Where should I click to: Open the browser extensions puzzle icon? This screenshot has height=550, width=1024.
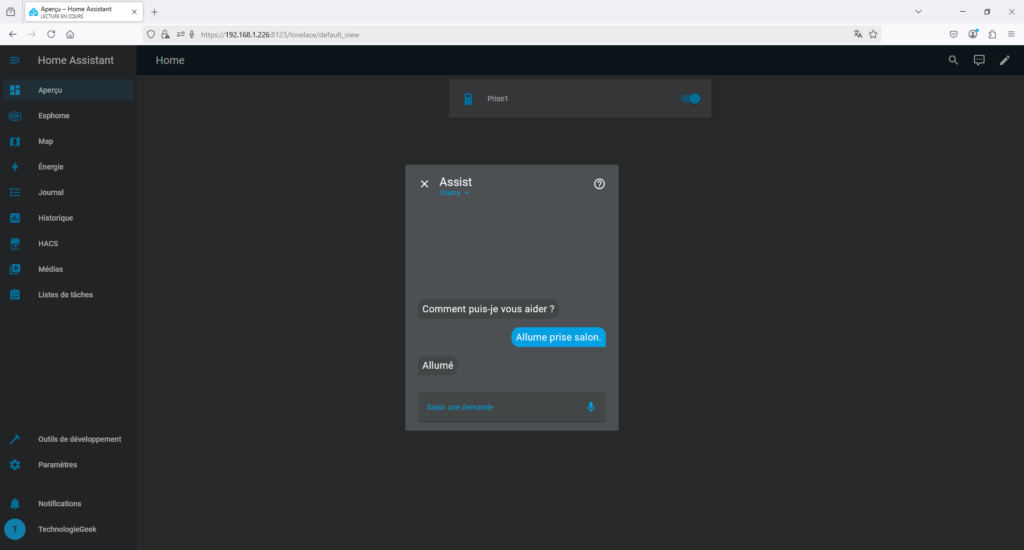point(992,35)
